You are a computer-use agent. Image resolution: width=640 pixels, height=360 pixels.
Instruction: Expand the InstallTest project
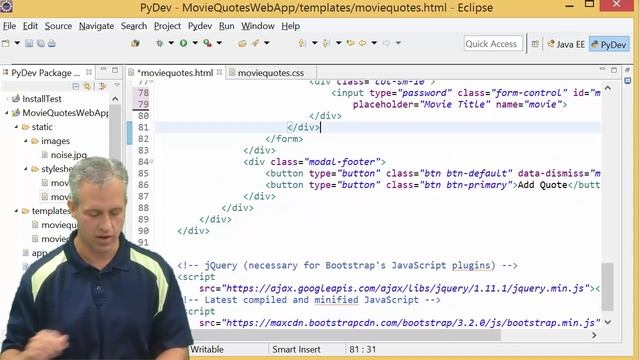click(x=7, y=99)
